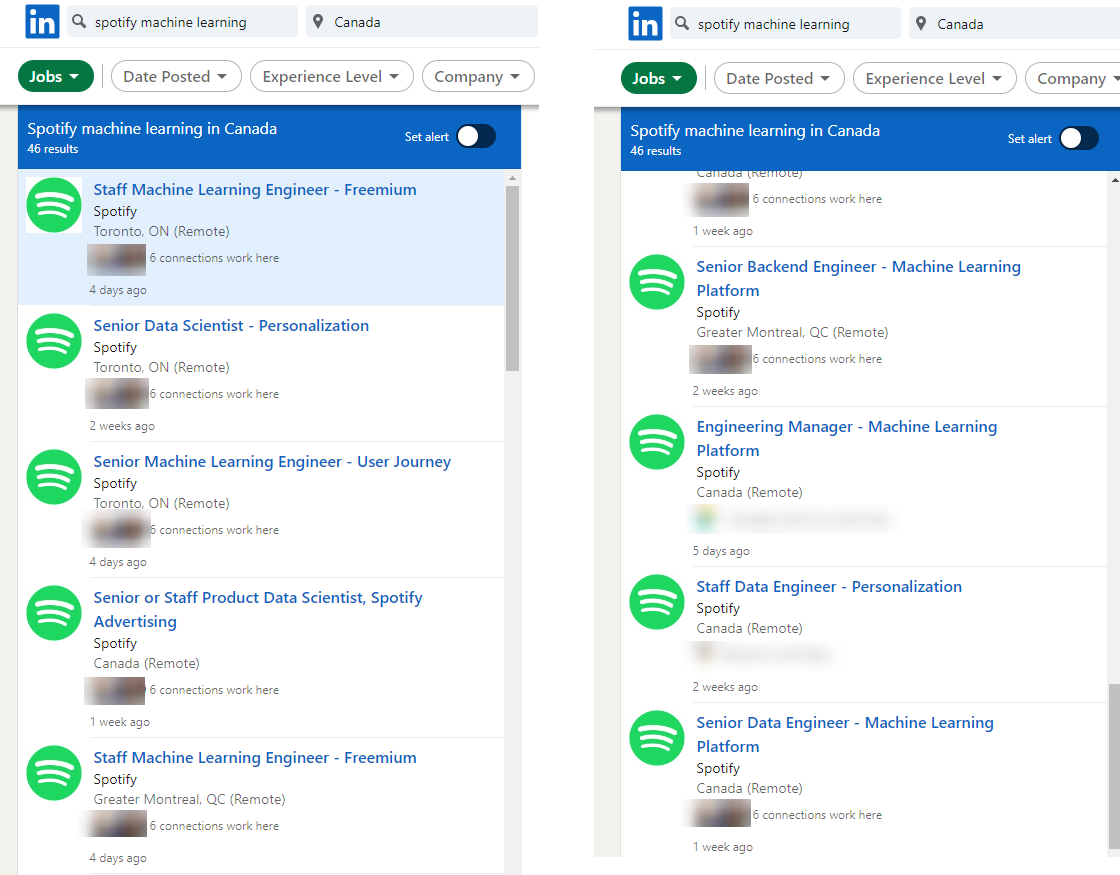The width and height of the screenshot is (1120, 875).
Task: Expand Company filter in left window
Action: [478, 76]
